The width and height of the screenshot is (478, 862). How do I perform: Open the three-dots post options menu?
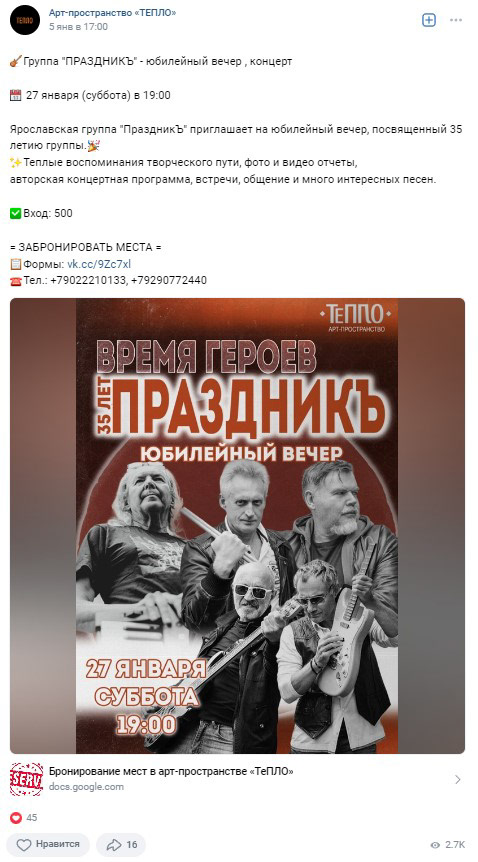(456, 20)
